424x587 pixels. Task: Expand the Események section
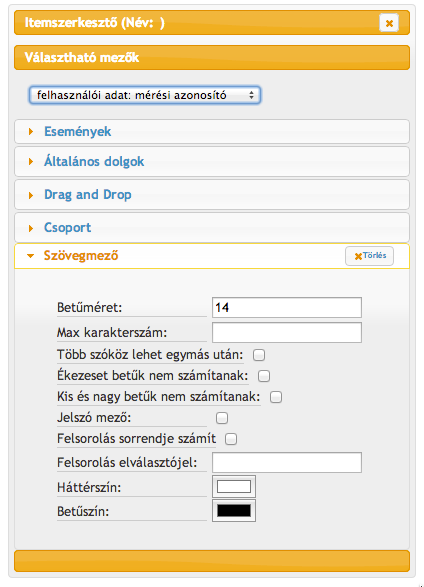pyautogui.click(x=212, y=131)
